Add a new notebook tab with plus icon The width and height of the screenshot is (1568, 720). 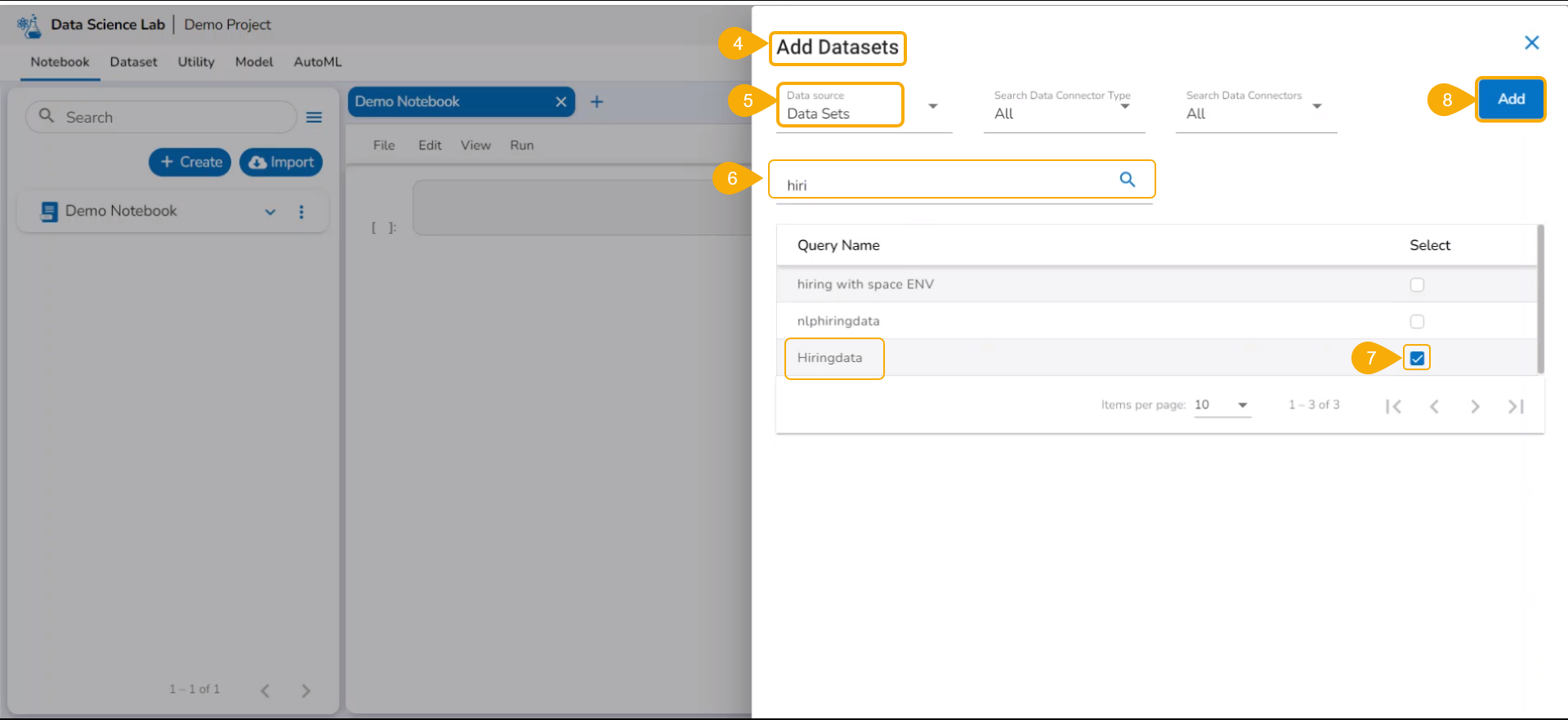tap(597, 102)
